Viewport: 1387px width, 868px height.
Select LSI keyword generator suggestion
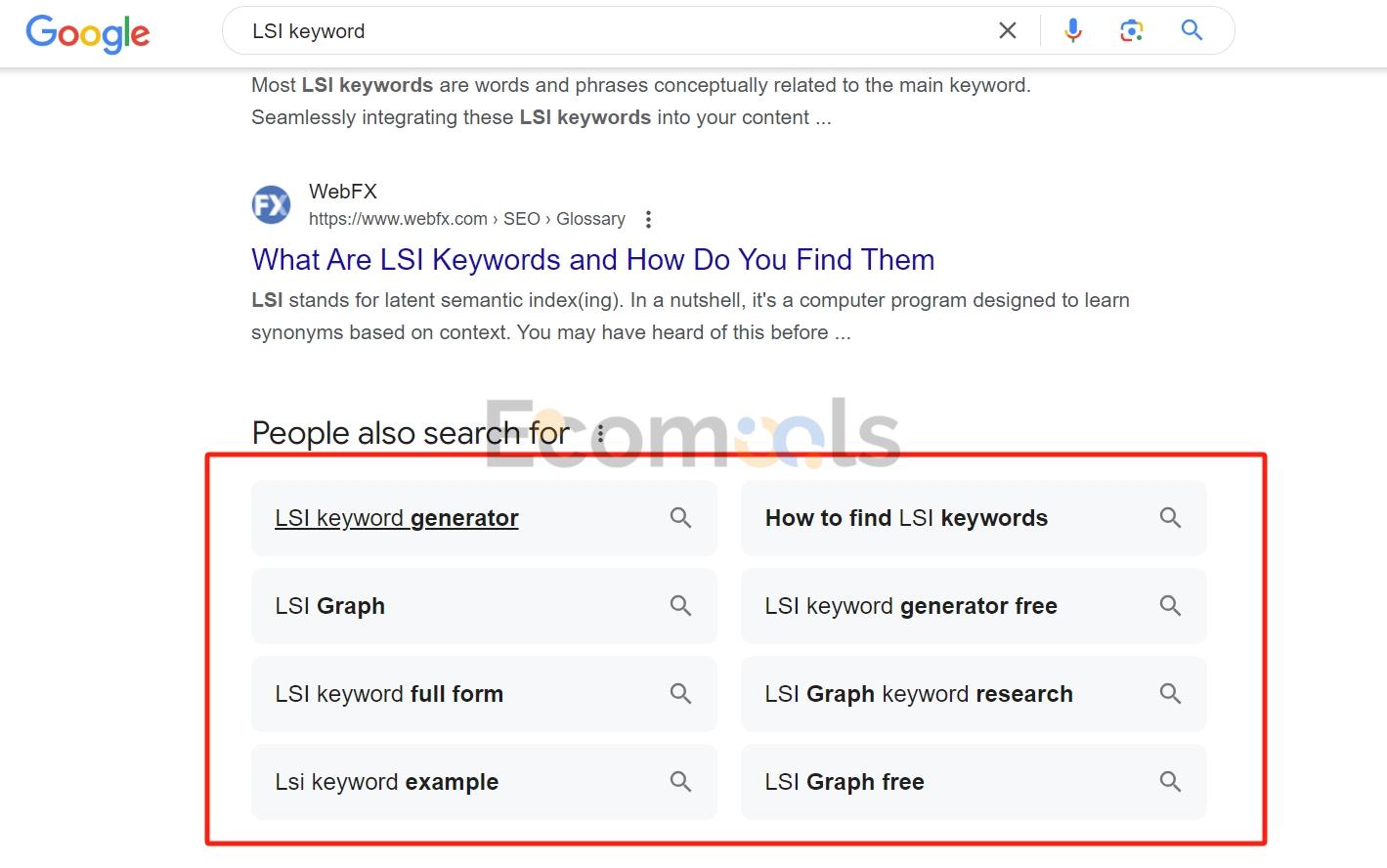(x=484, y=518)
